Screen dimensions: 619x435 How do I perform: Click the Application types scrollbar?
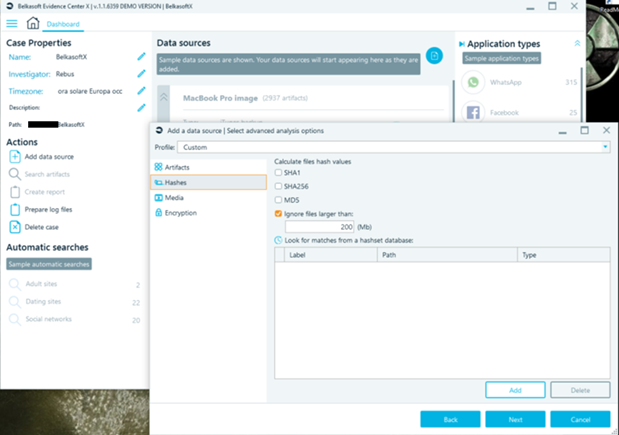point(581,94)
